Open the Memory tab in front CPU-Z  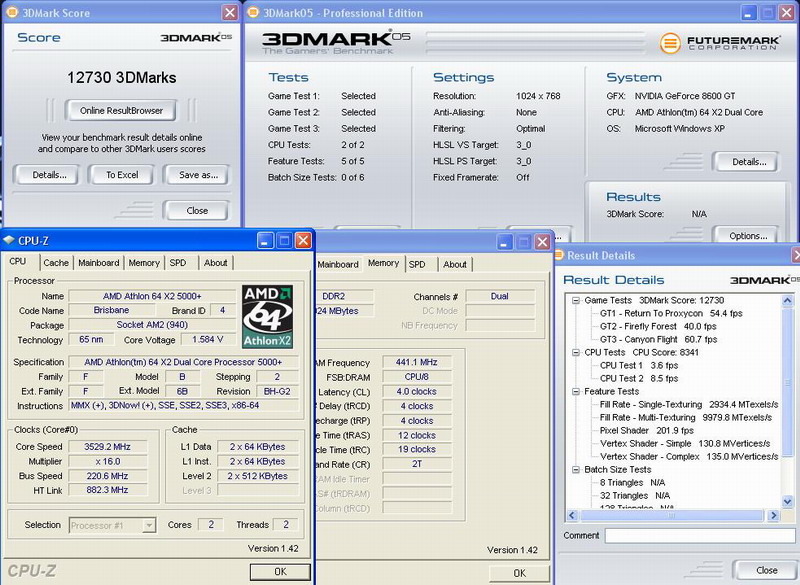[x=144, y=263]
